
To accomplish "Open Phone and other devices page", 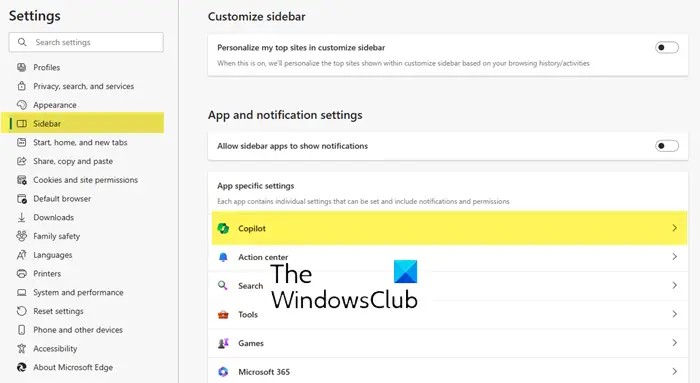I will [x=78, y=330].
